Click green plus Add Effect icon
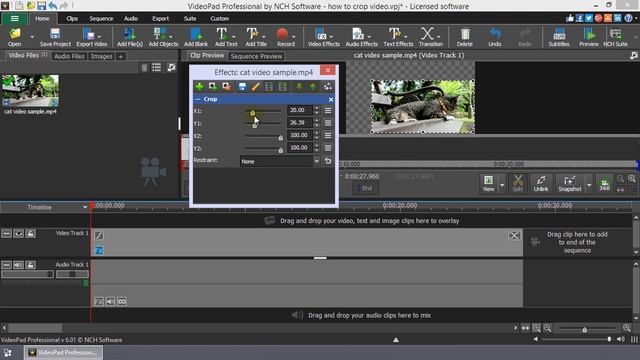The width and height of the screenshot is (640, 360). pyautogui.click(x=199, y=87)
